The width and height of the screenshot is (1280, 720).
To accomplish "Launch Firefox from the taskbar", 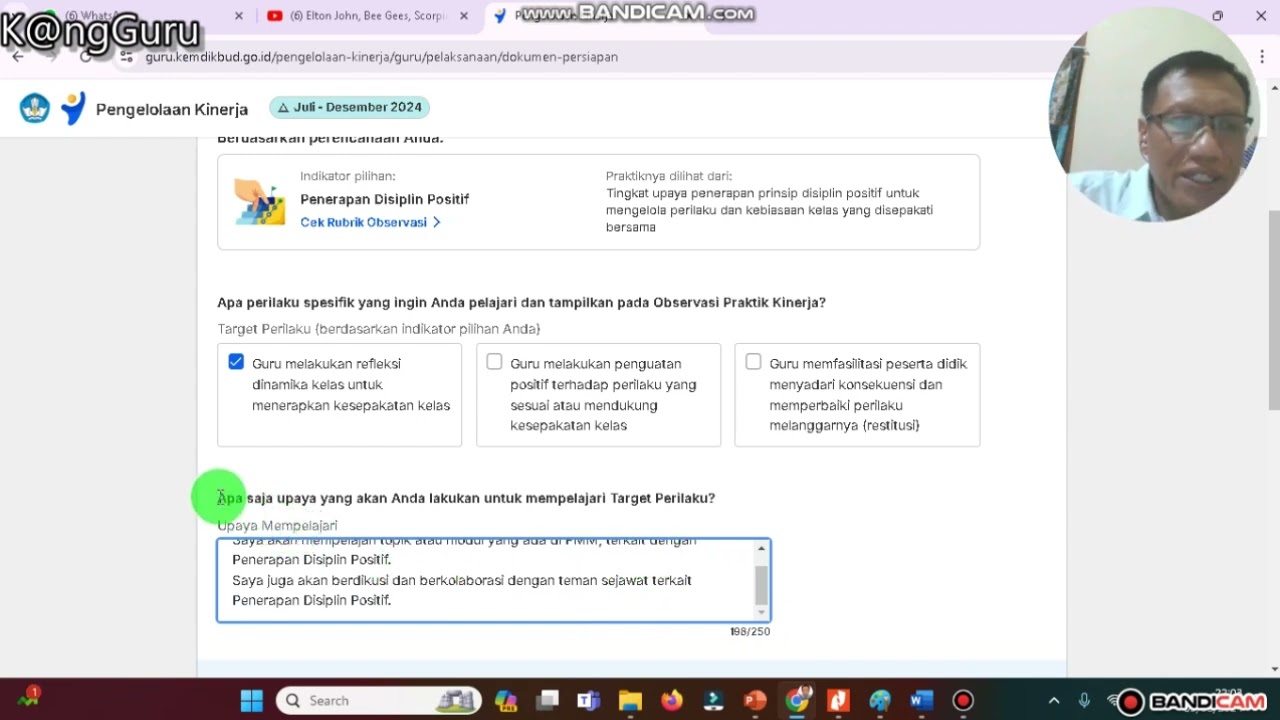I will pyautogui.click(x=671, y=700).
